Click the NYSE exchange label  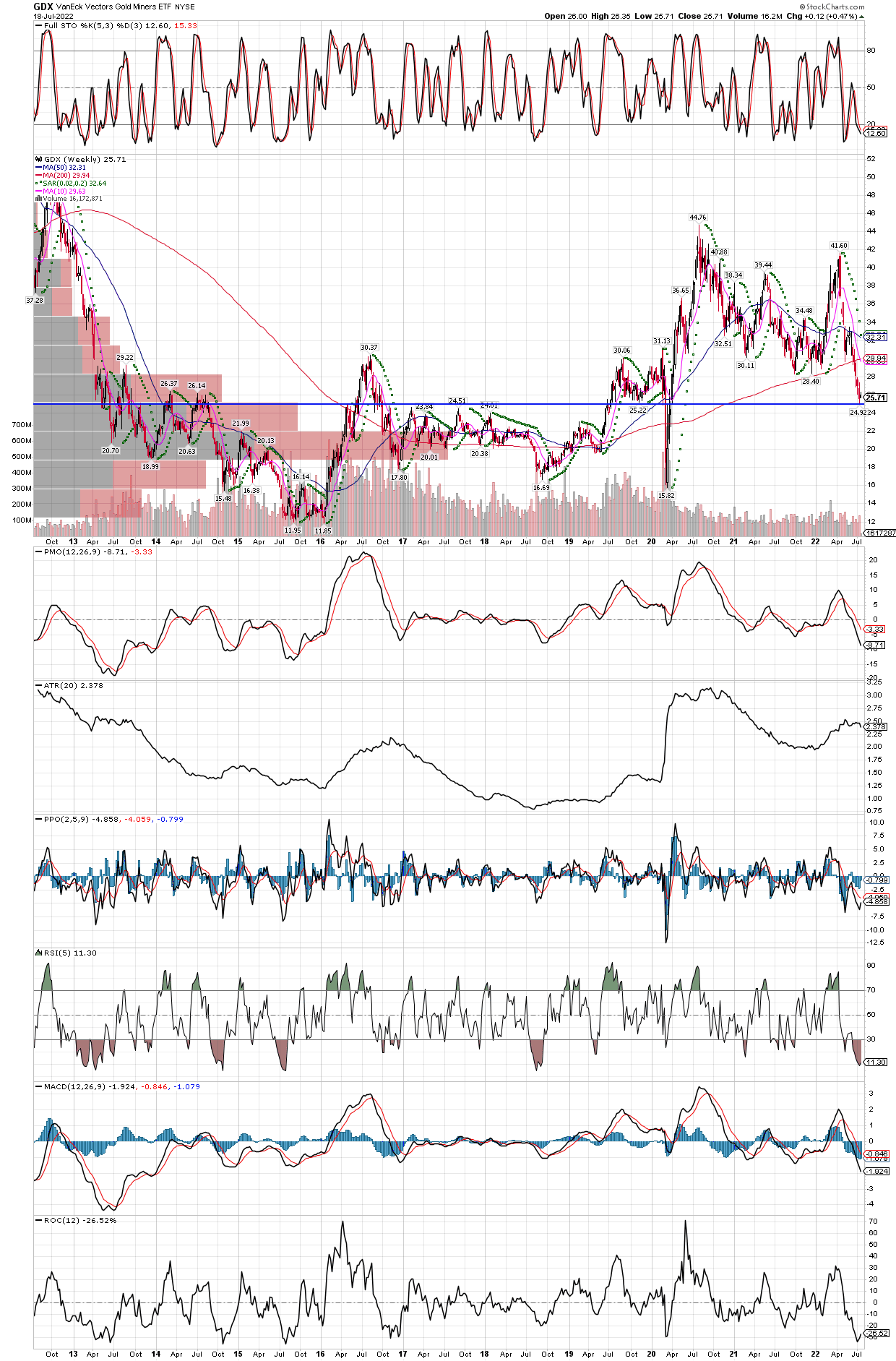[x=185, y=7]
